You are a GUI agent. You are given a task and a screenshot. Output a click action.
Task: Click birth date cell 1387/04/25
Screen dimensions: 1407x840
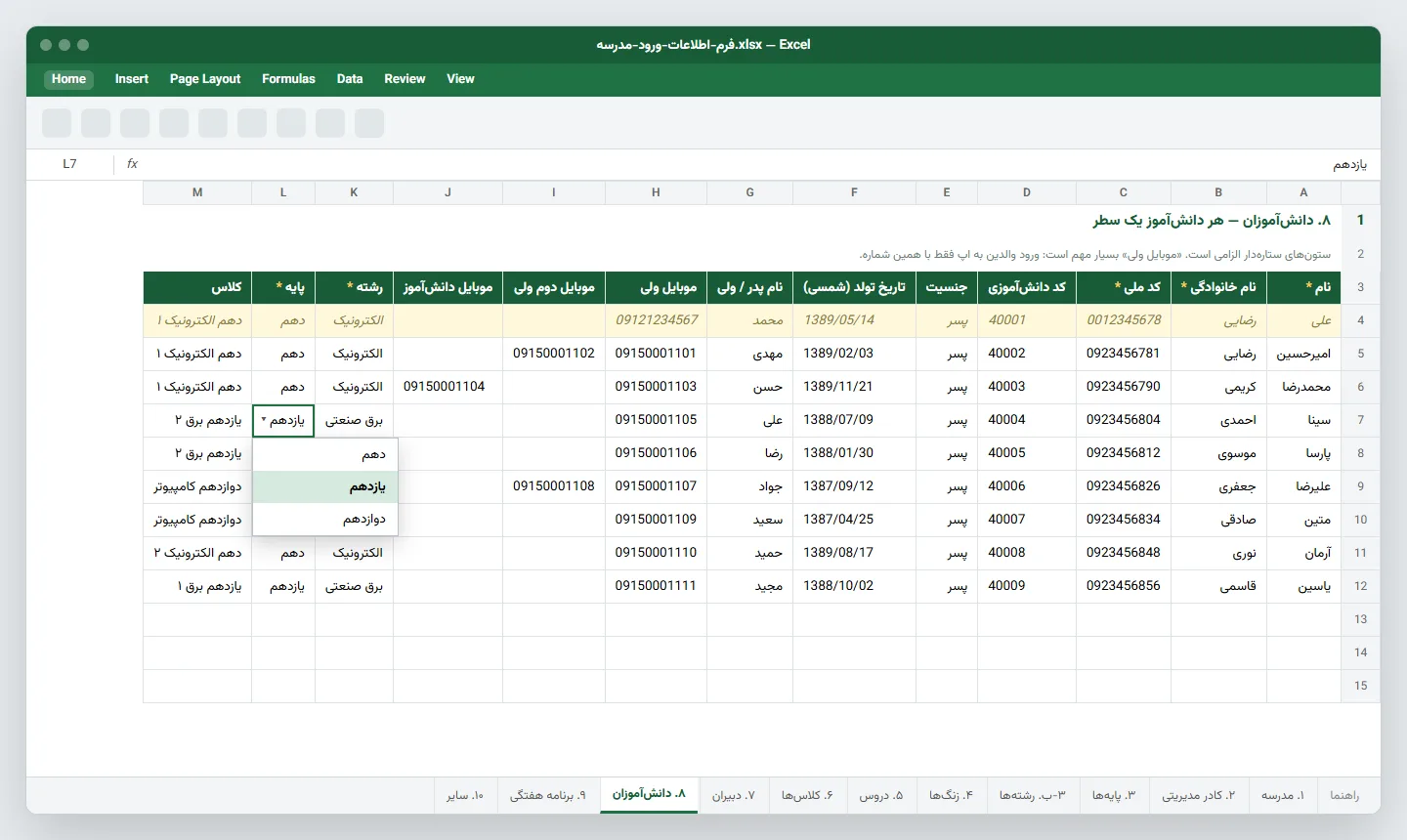[x=854, y=520]
